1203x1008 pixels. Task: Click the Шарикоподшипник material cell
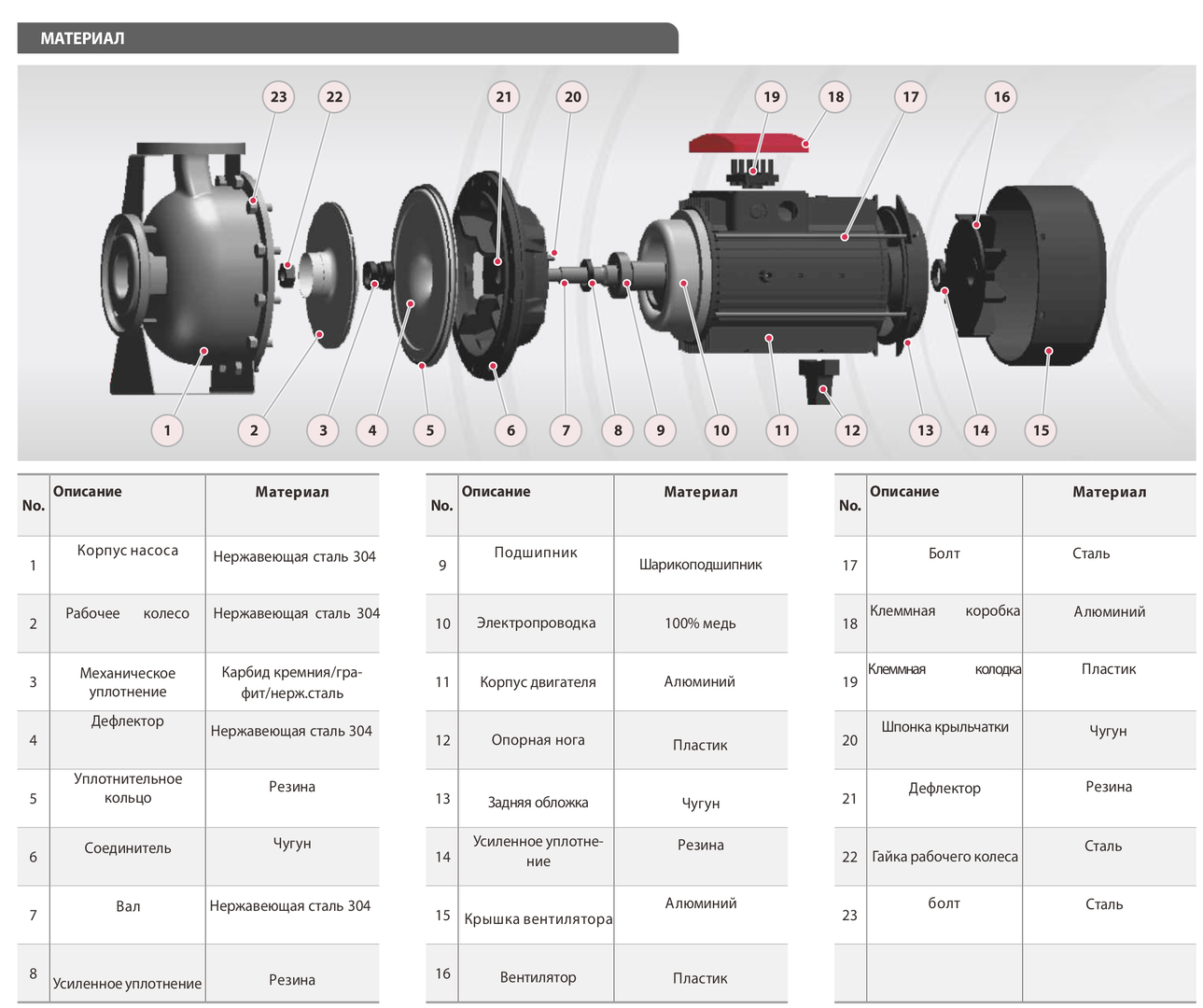click(700, 565)
